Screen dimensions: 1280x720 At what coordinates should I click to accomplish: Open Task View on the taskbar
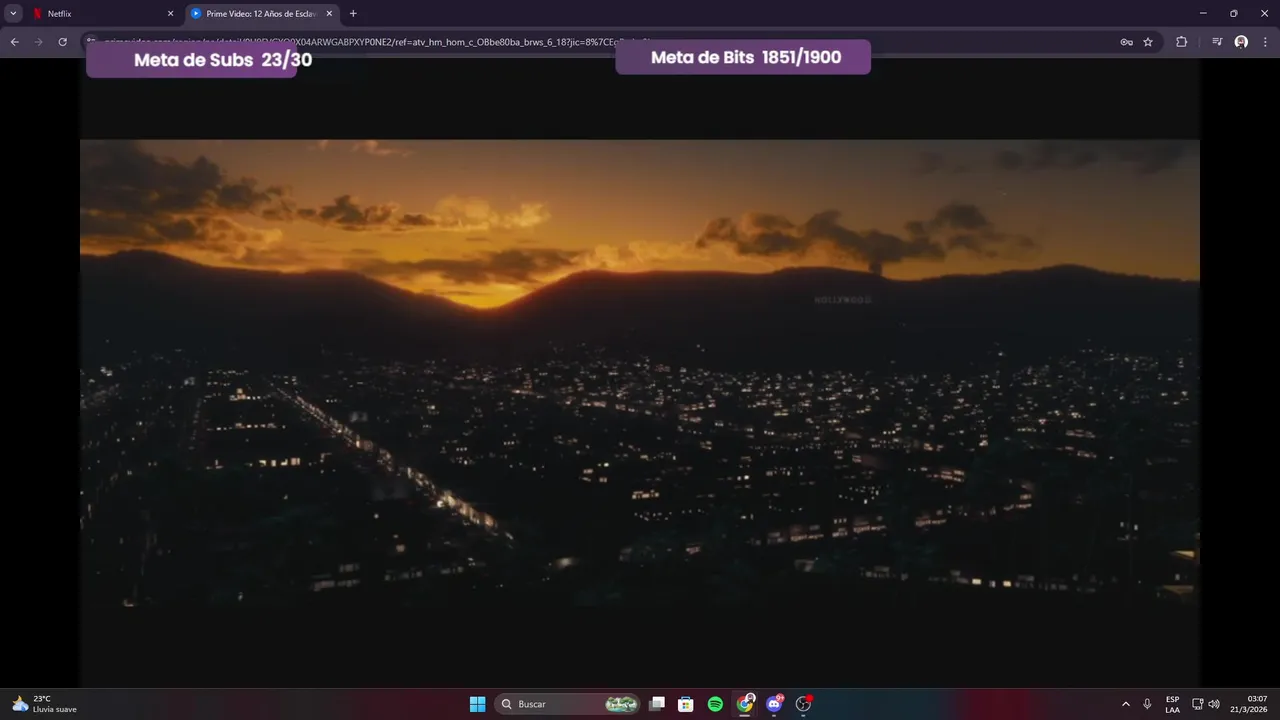tap(657, 704)
